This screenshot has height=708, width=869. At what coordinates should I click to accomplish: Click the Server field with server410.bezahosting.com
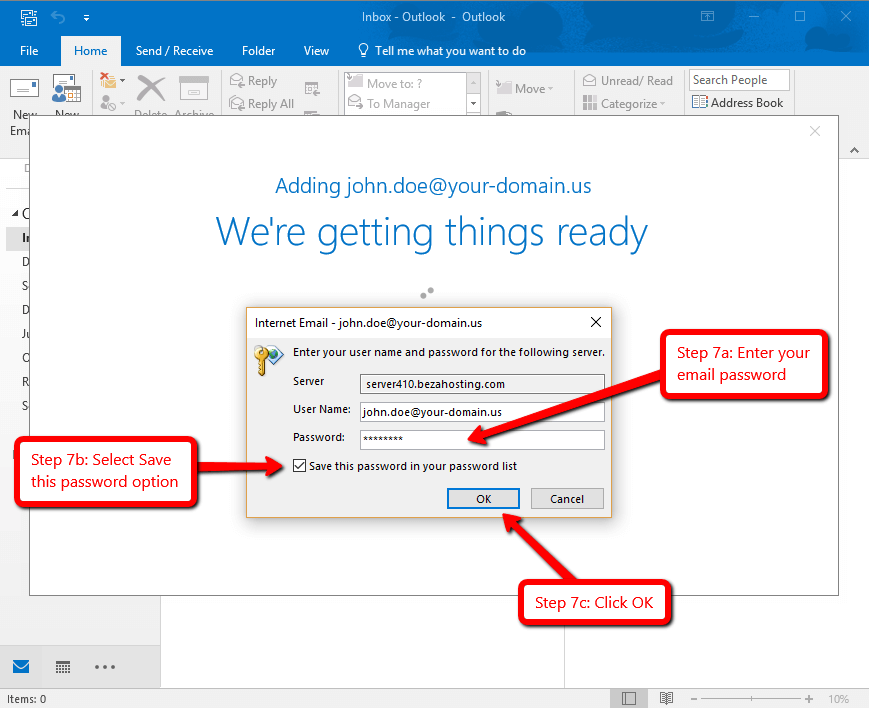coord(482,384)
